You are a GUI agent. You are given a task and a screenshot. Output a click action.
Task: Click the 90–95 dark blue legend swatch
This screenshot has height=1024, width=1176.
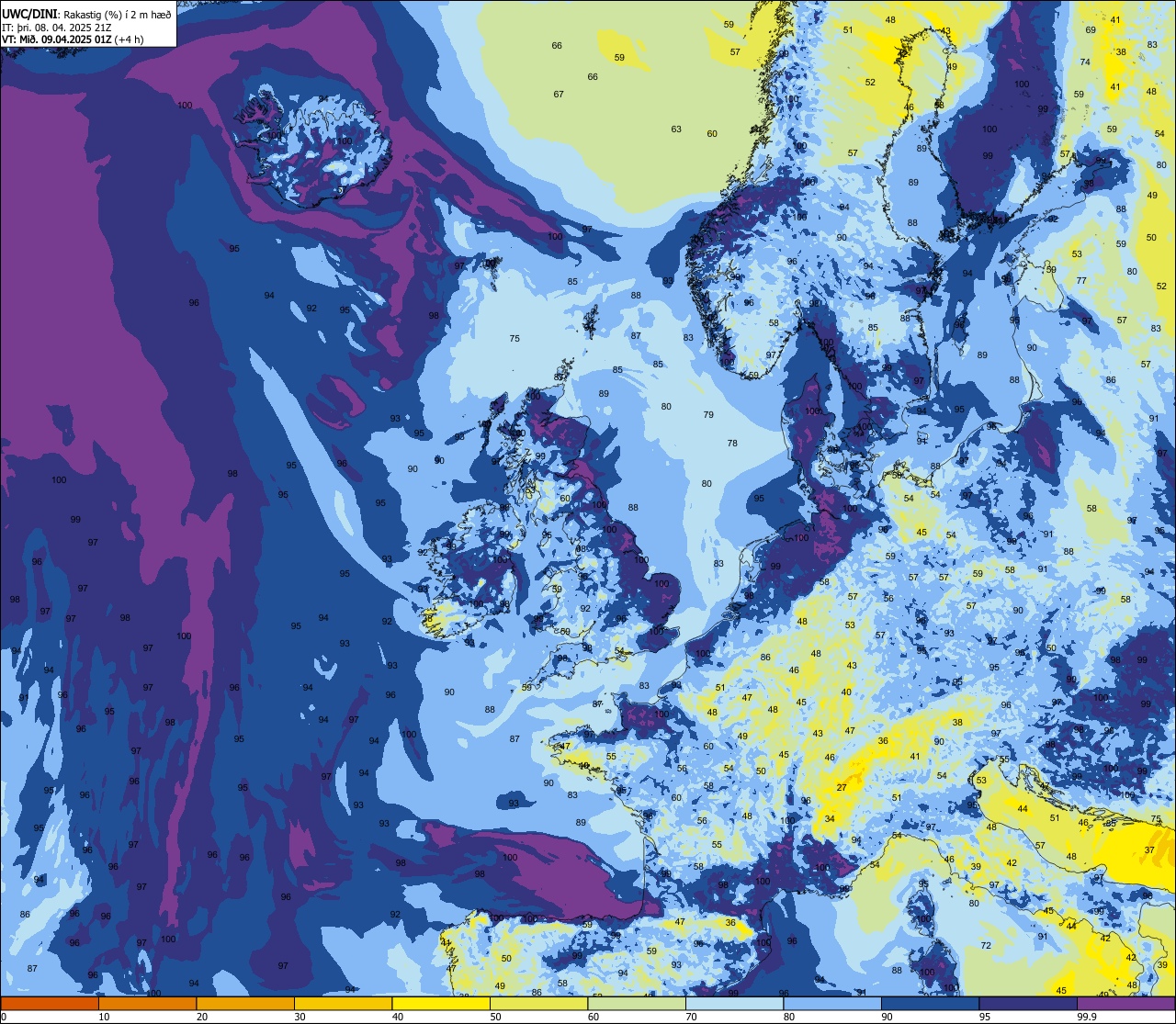pyautogui.click(x=930, y=1003)
